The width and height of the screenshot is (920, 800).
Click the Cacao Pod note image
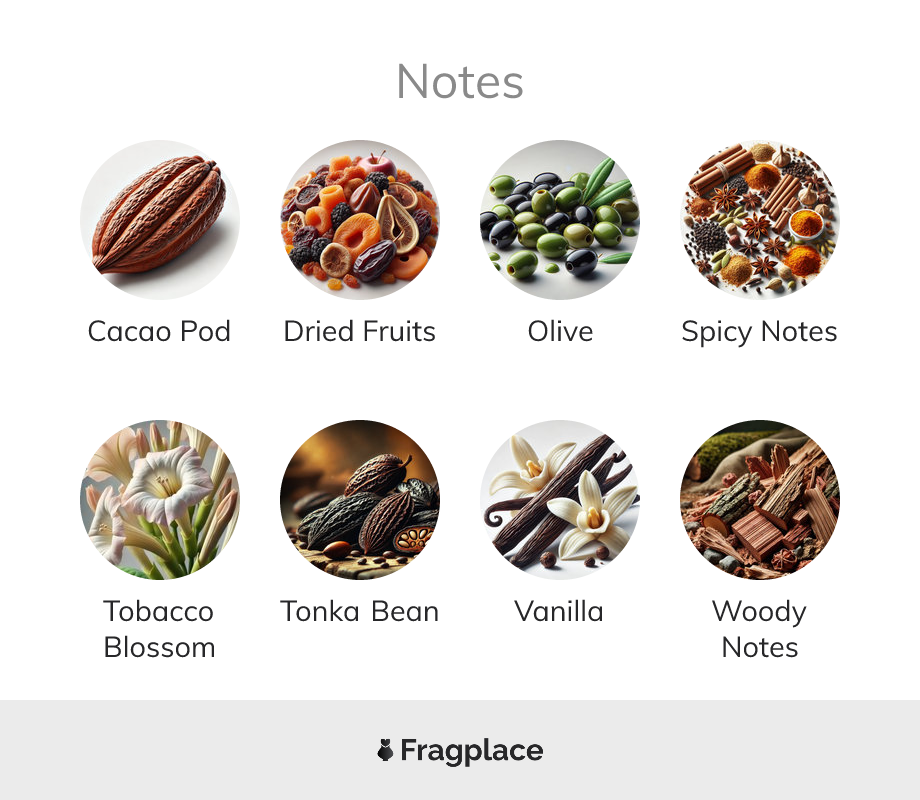pos(160,220)
